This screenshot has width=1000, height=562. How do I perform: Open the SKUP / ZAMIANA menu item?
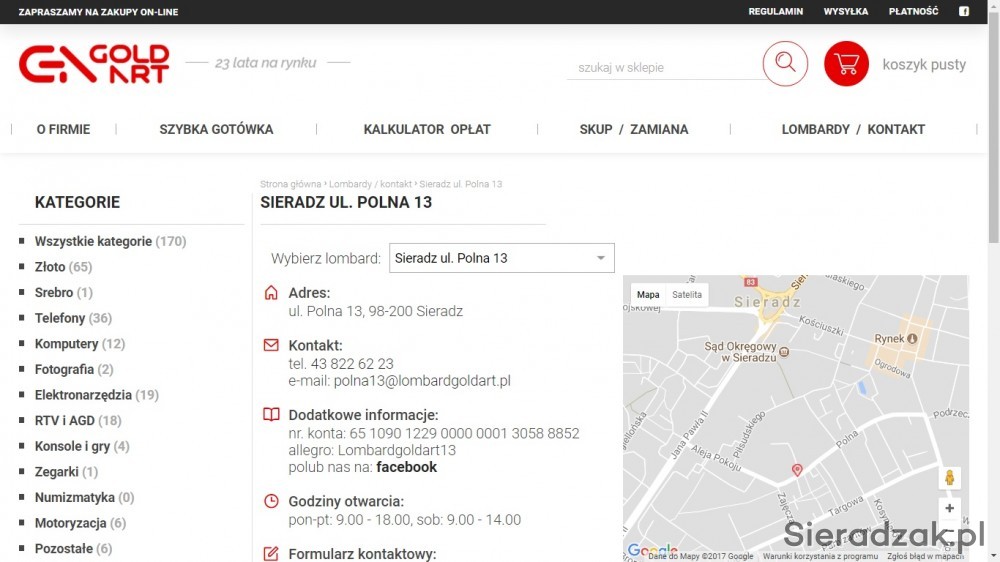click(x=634, y=129)
